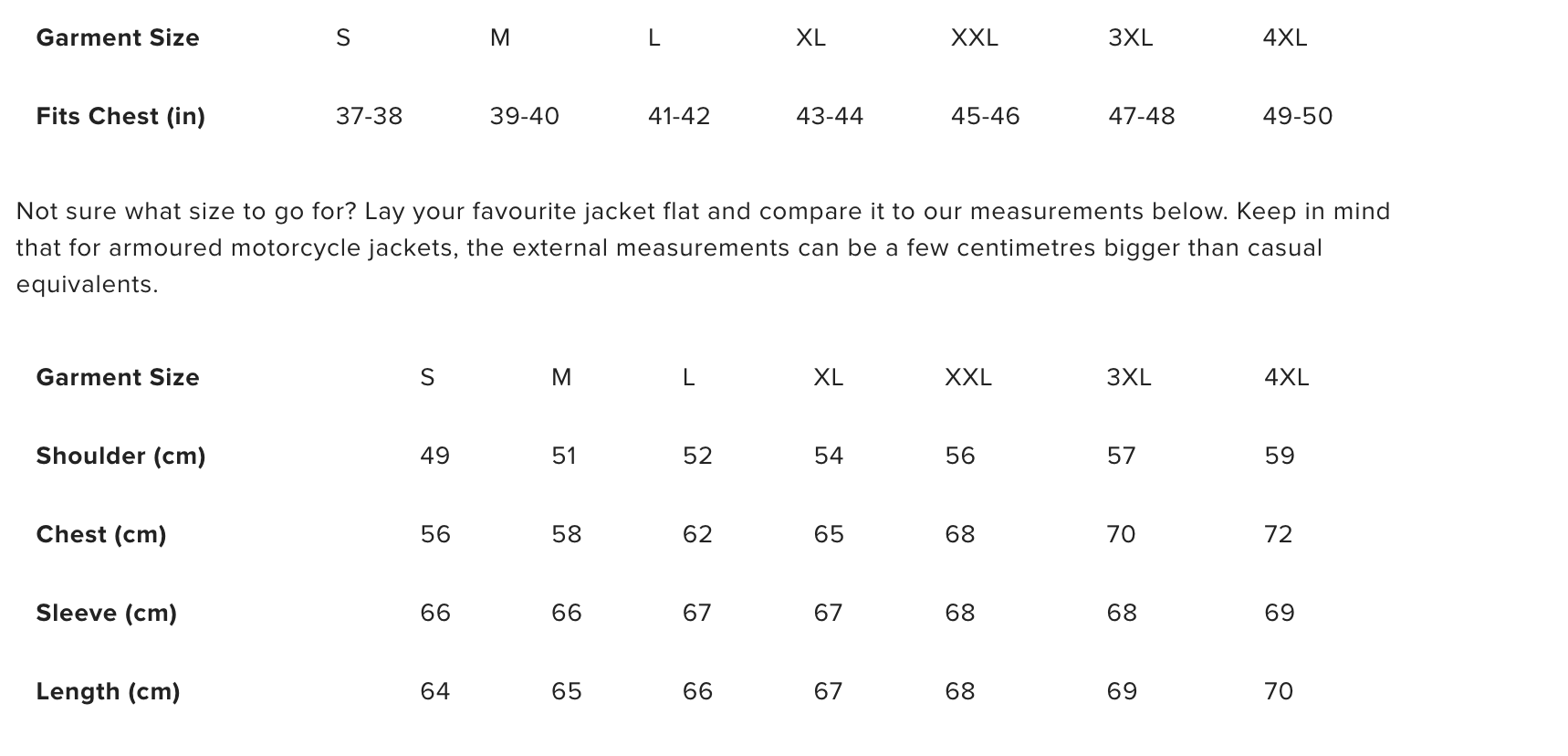Viewport: 1568px width, 756px height.
Task: Select the 37-38 chest range for size S
Action: coord(369,116)
